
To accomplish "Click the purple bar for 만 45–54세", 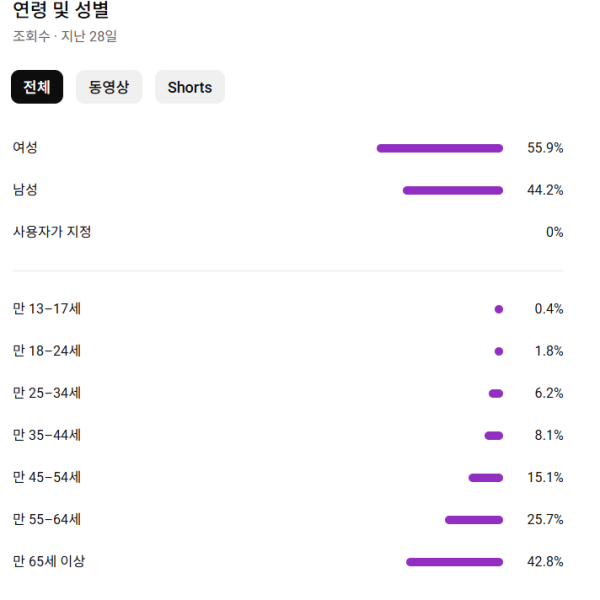I will click(x=486, y=477).
